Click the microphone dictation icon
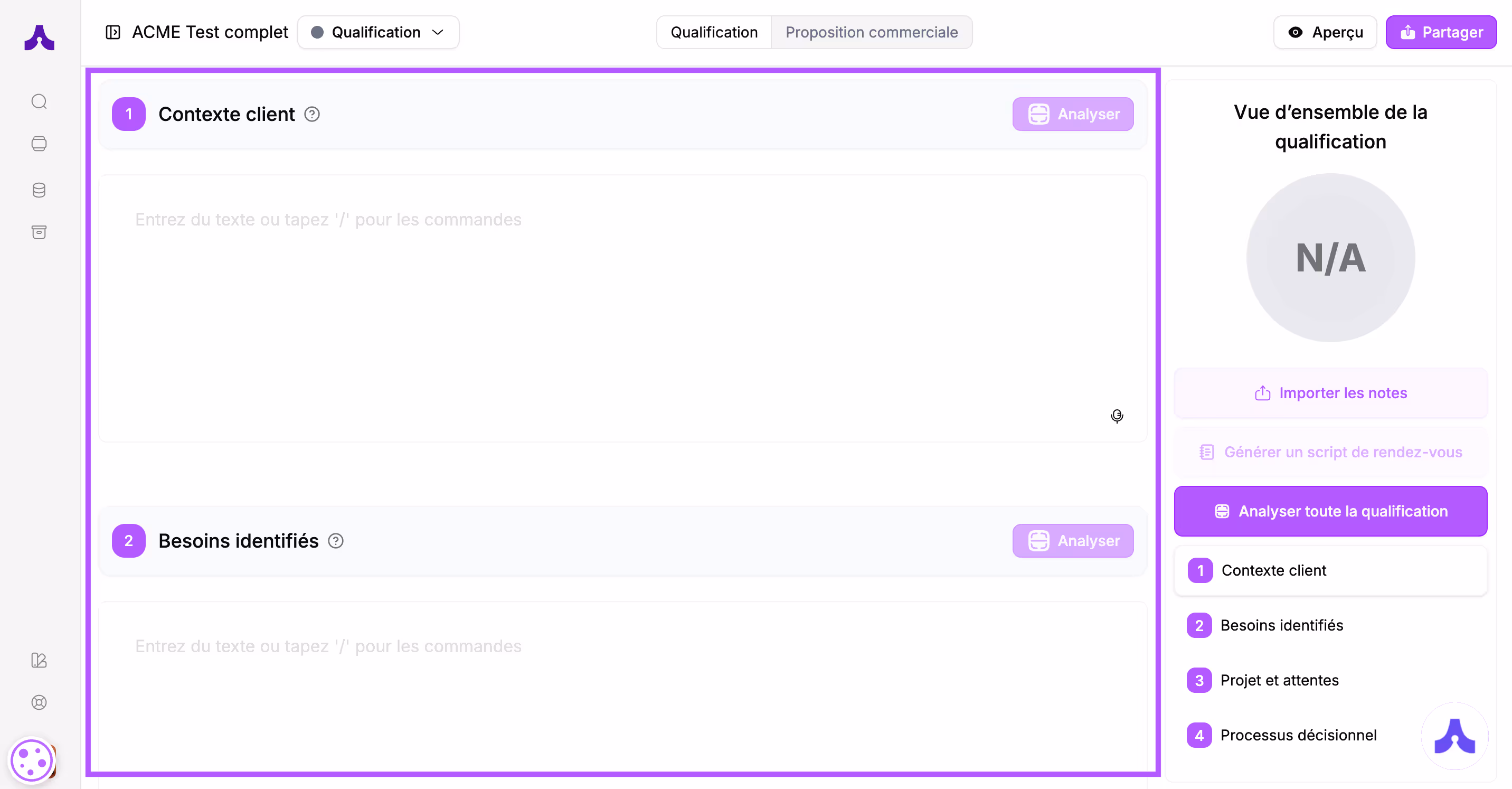The height and width of the screenshot is (789, 1512). (x=1117, y=416)
